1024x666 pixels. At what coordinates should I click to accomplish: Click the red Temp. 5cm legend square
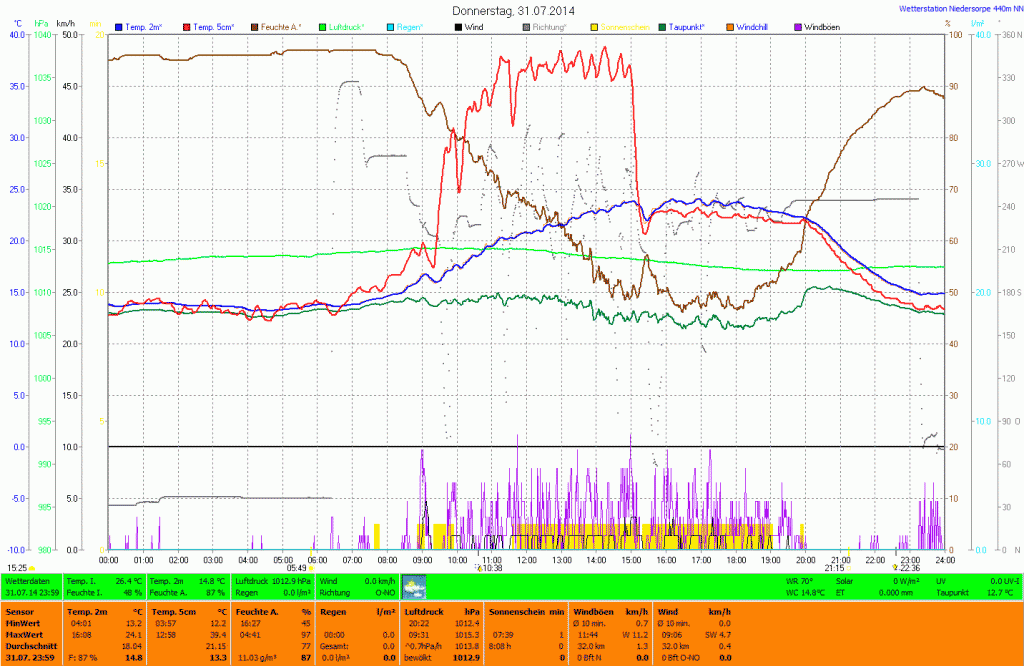tap(186, 26)
